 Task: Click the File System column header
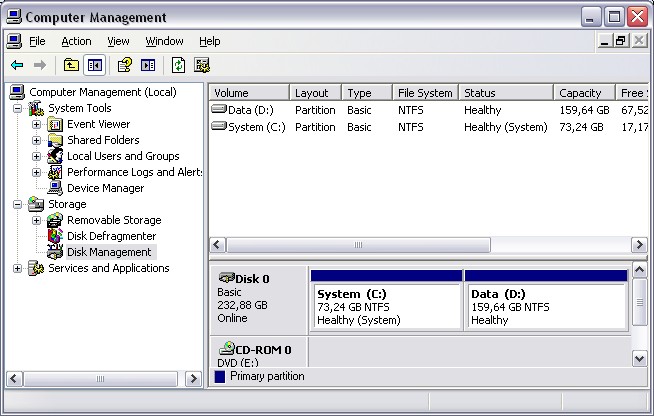pos(423,93)
